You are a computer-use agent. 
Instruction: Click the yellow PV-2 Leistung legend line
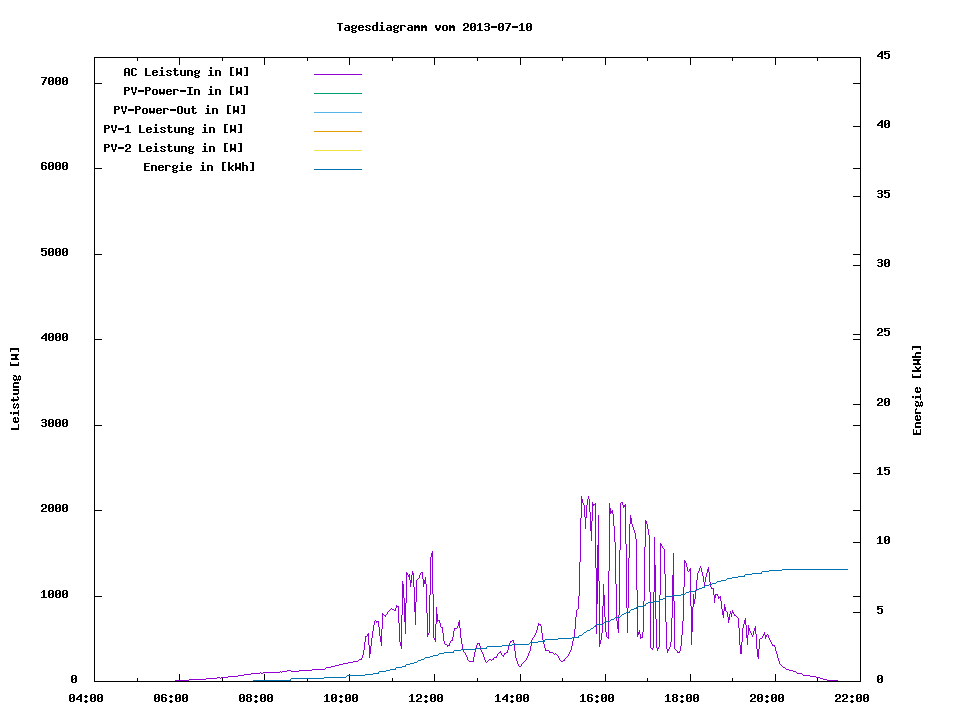click(x=337, y=150)
